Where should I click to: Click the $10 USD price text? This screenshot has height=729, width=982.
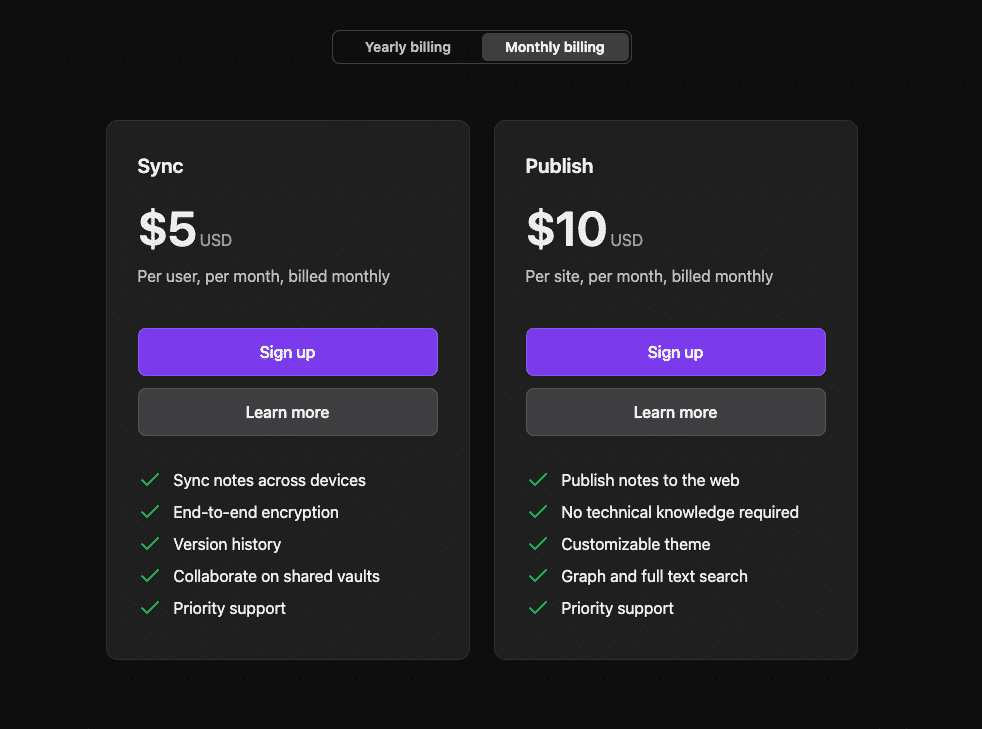pyautogui.click(x=584, y=231)
